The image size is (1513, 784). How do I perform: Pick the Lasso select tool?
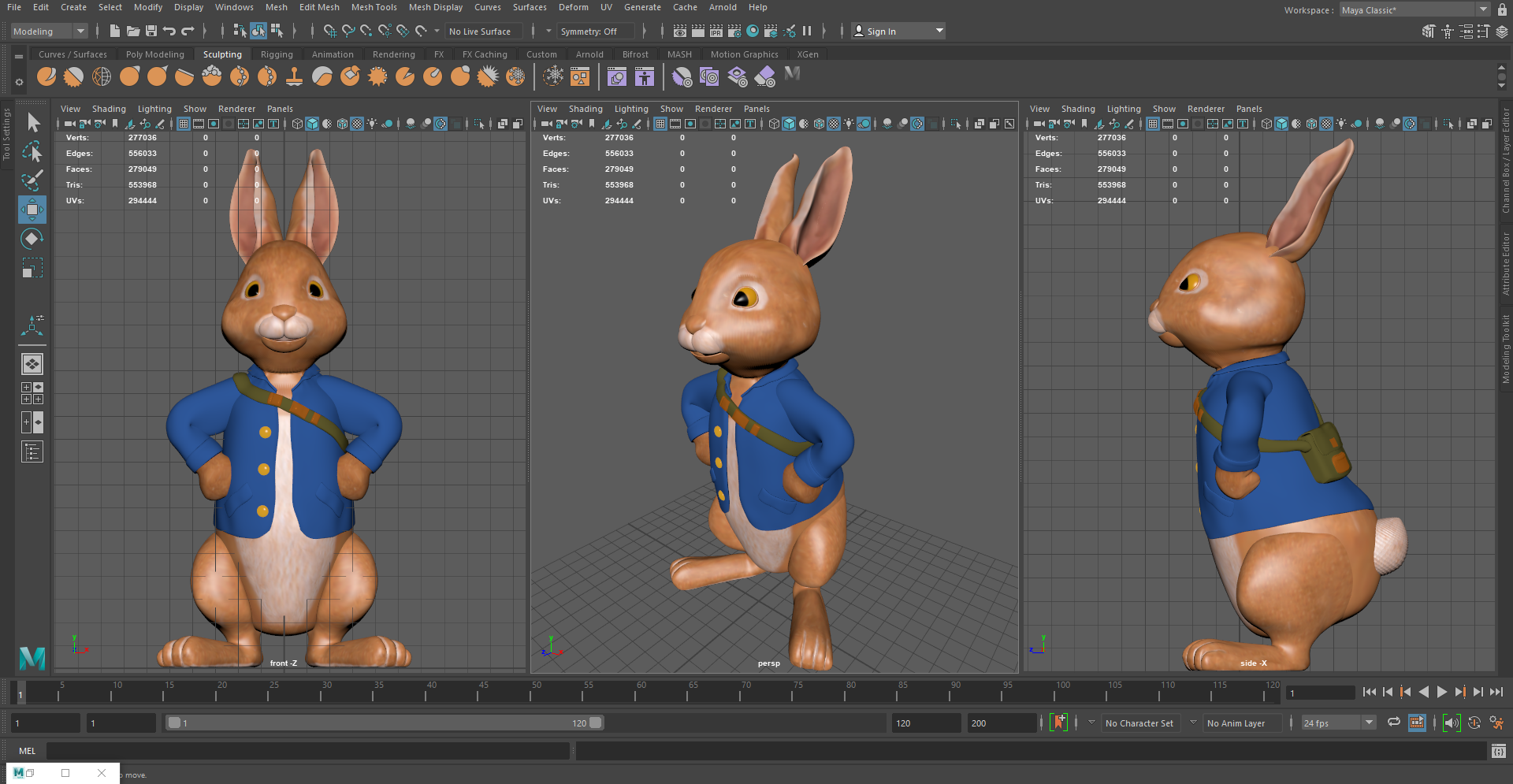pyautogui.click(x=32, y=151)
